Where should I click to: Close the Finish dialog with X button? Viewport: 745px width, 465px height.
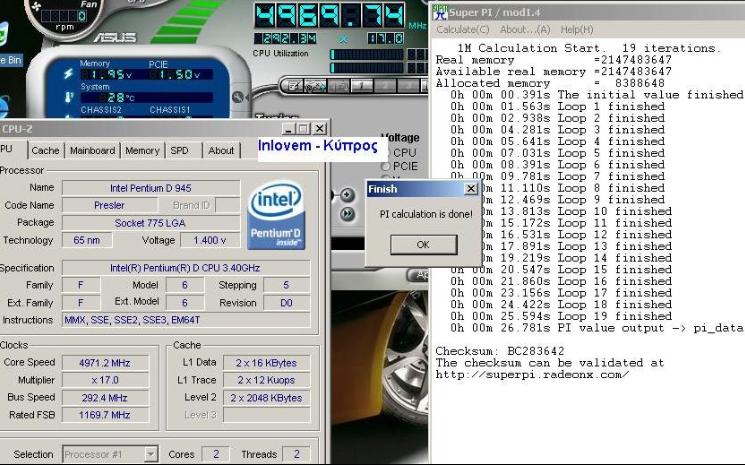[471, 188]
